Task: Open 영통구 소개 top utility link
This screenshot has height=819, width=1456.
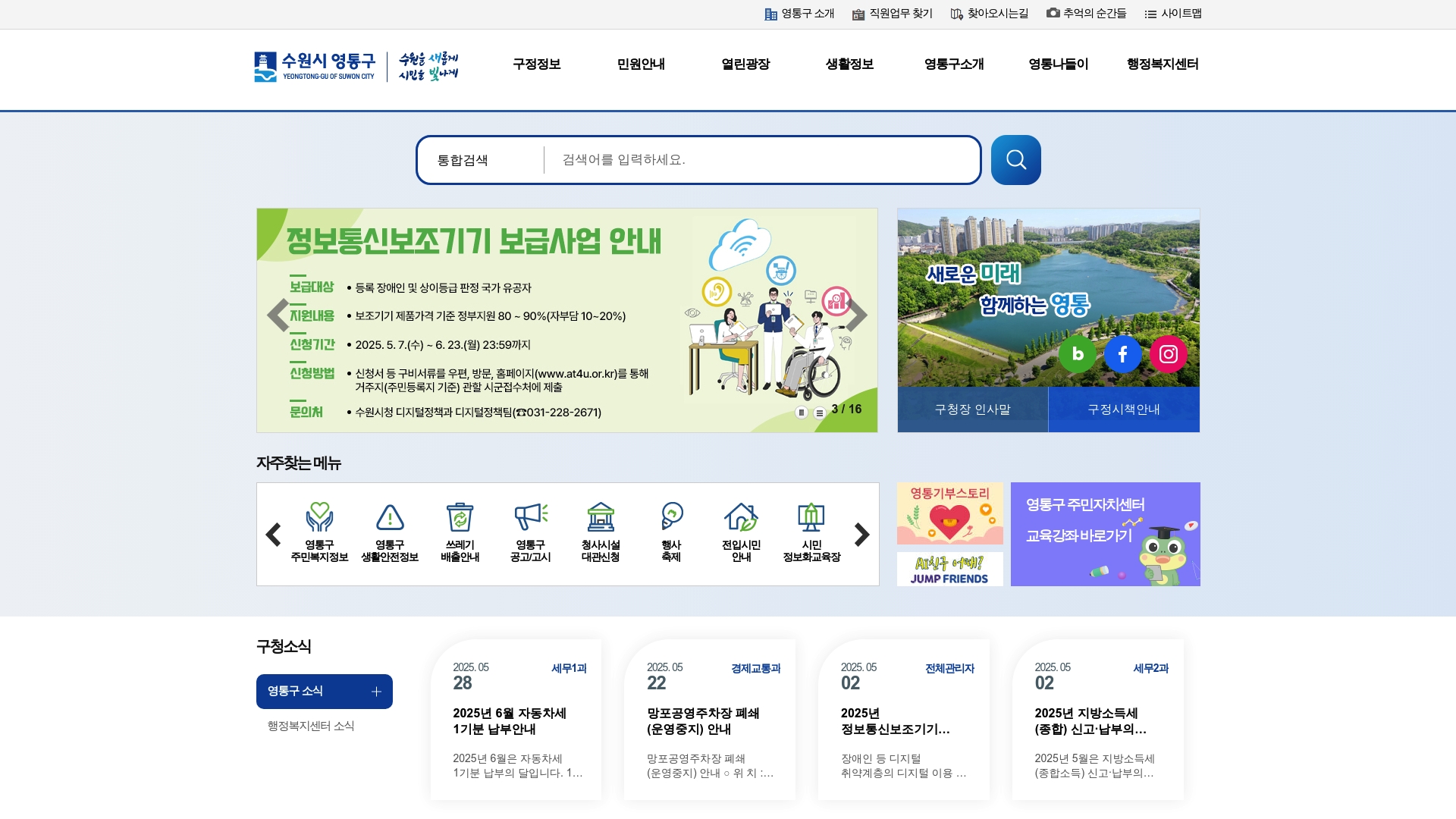Action: tap(799, 14)
